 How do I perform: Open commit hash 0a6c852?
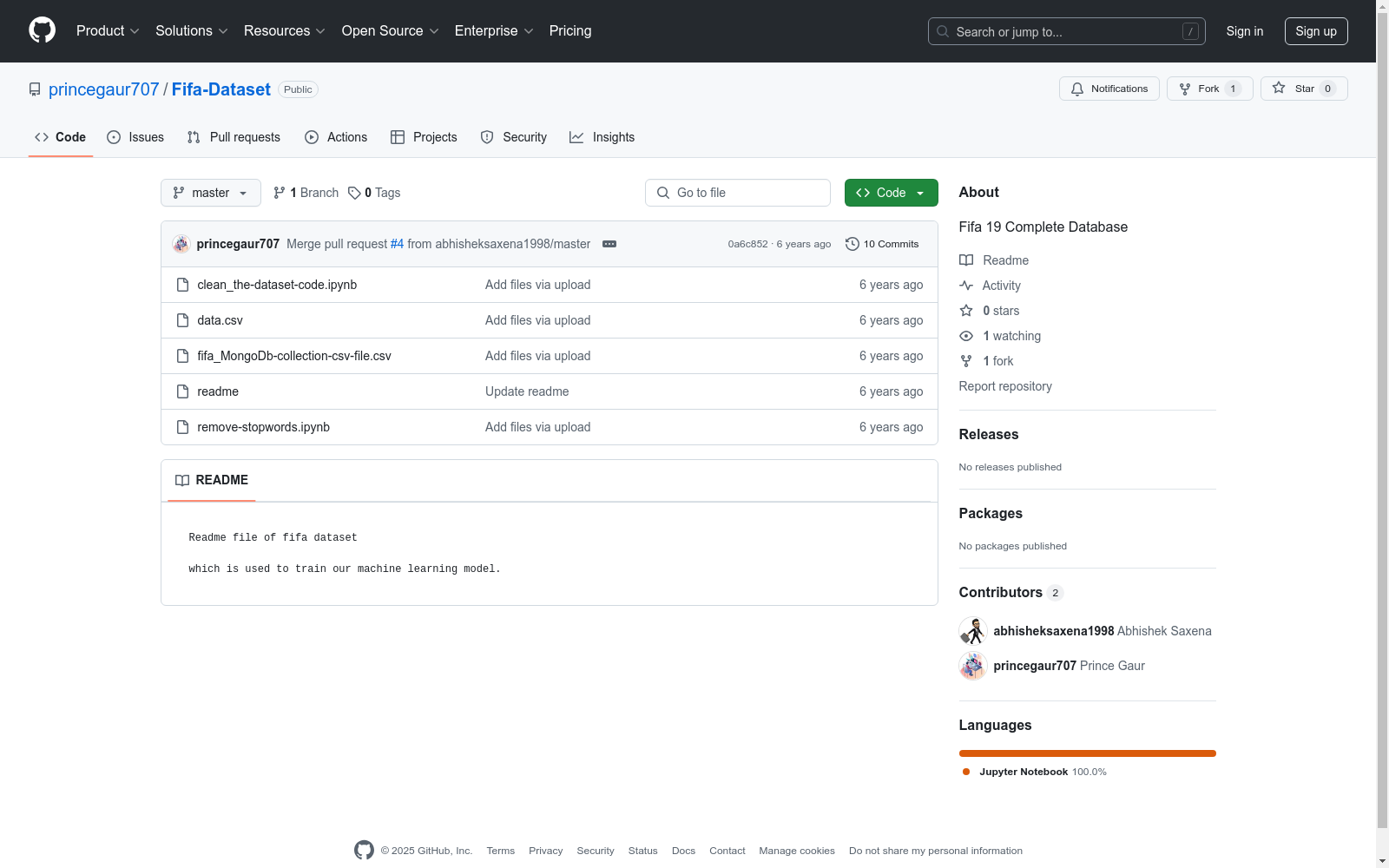point(747,244)
